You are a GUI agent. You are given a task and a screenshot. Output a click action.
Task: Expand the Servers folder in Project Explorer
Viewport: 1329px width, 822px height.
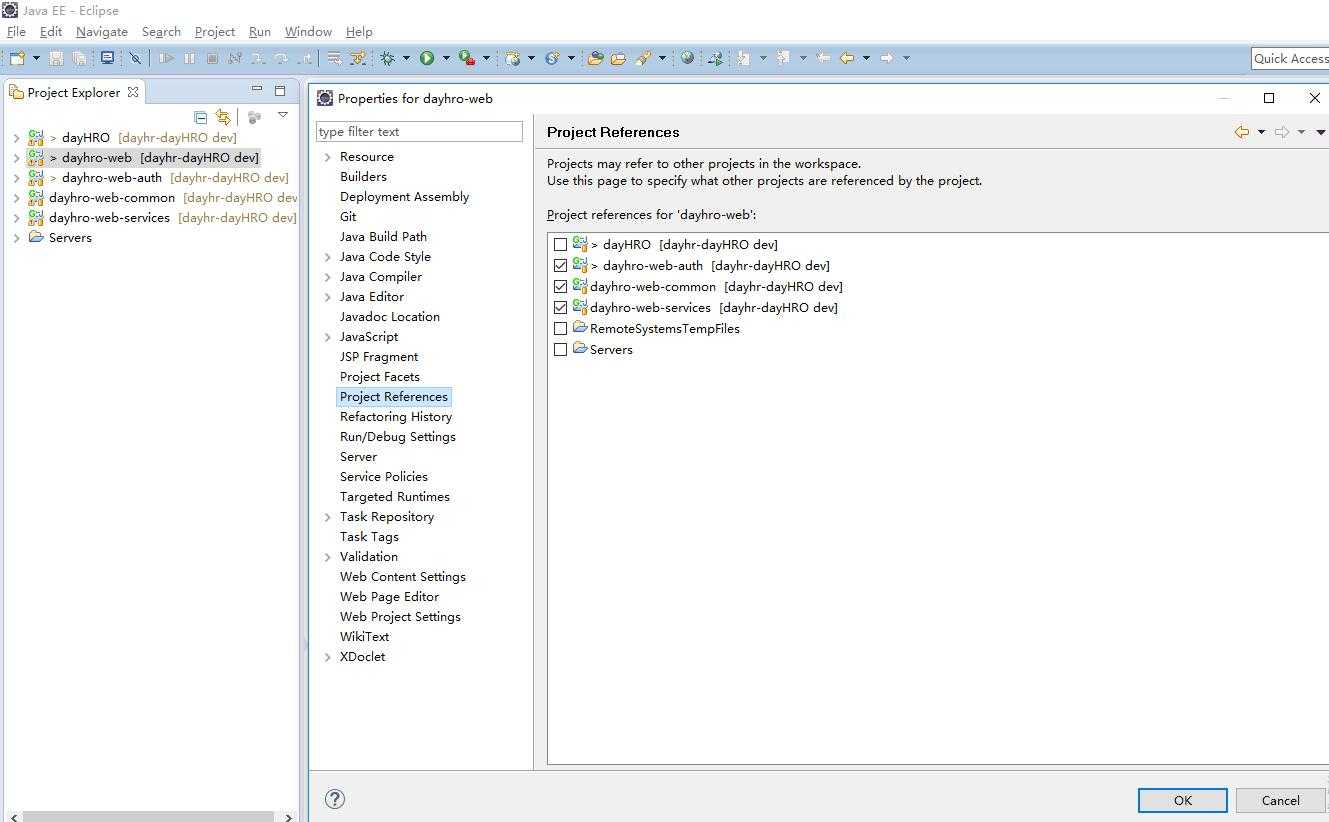(x=16, y=238)
